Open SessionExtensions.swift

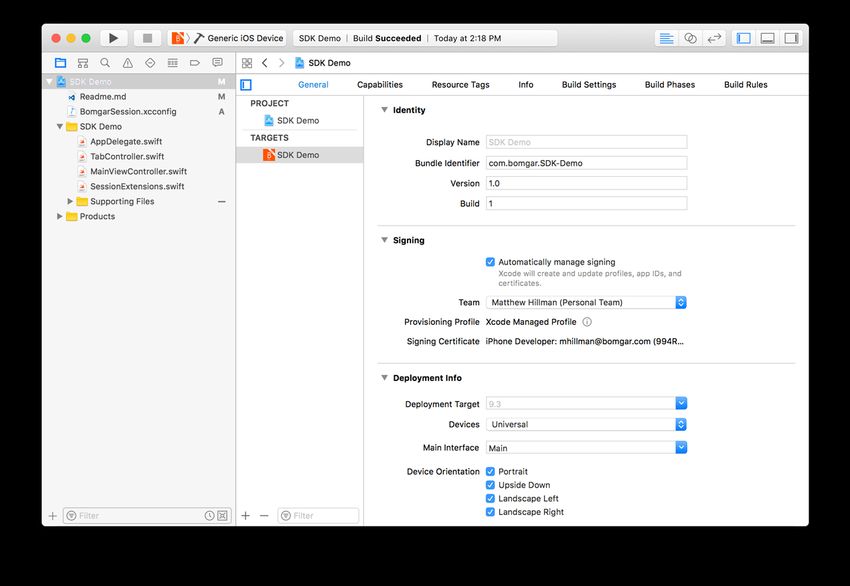(x=137, y=186)
